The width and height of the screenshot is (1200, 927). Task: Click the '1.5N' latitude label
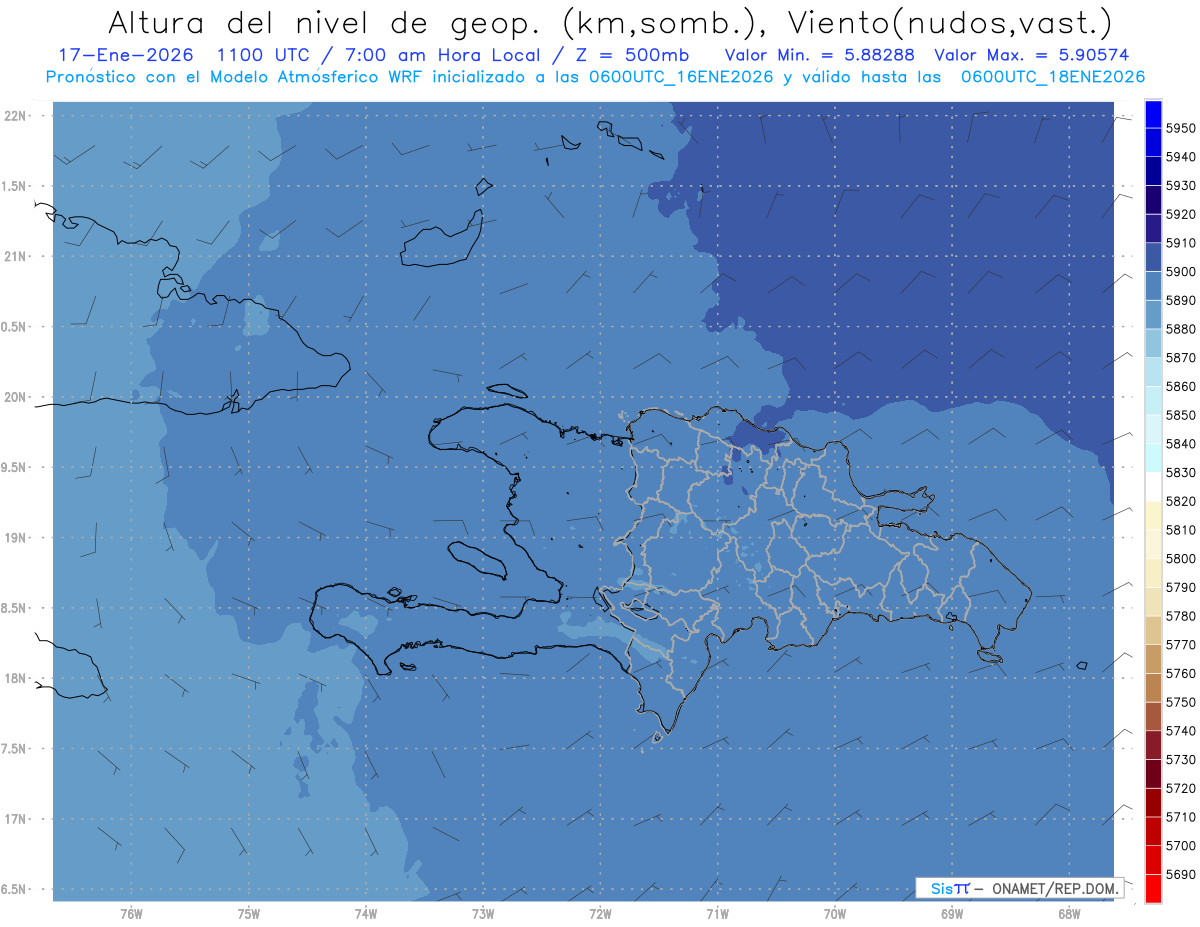[13, 186]
